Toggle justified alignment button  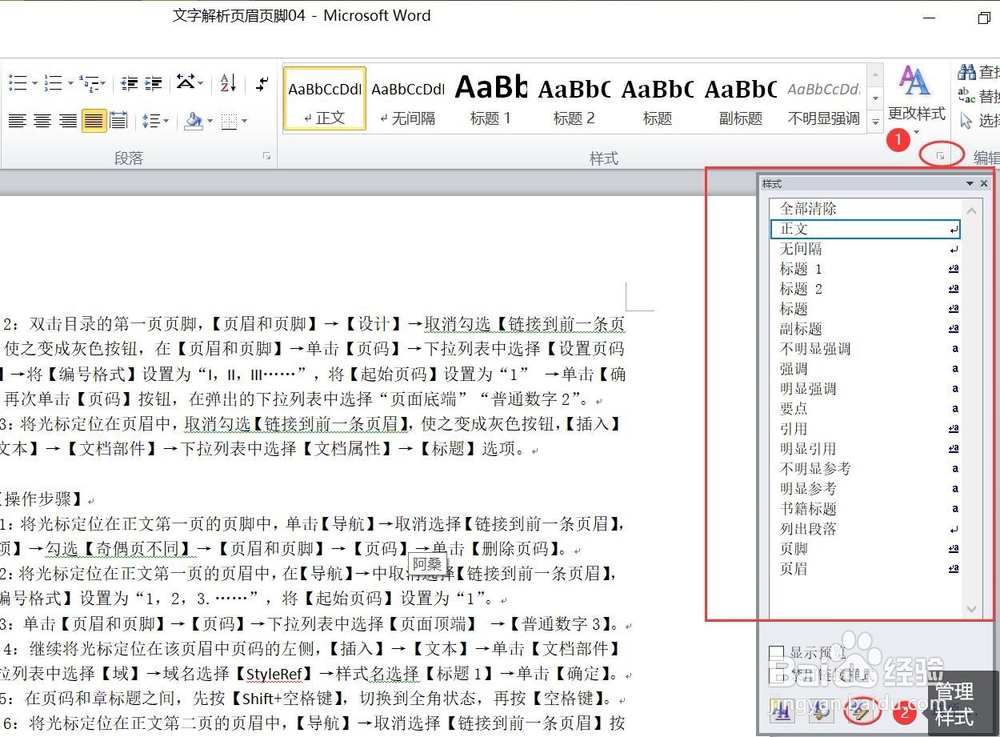pyautogui.click(x=93, y=120)
